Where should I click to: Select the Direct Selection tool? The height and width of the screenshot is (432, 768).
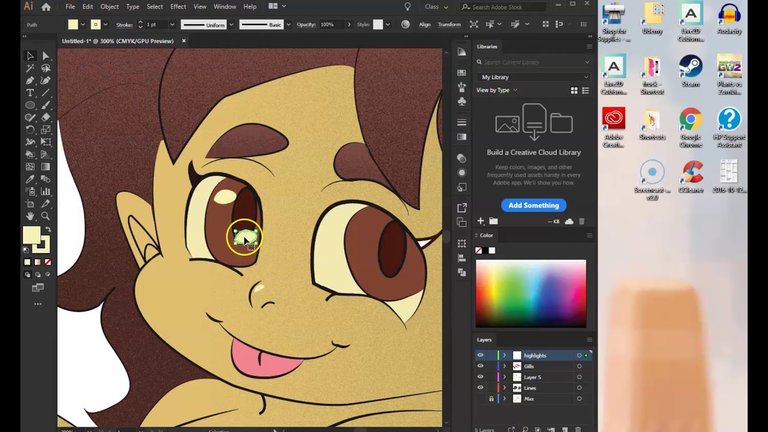[x=45, y=56]
